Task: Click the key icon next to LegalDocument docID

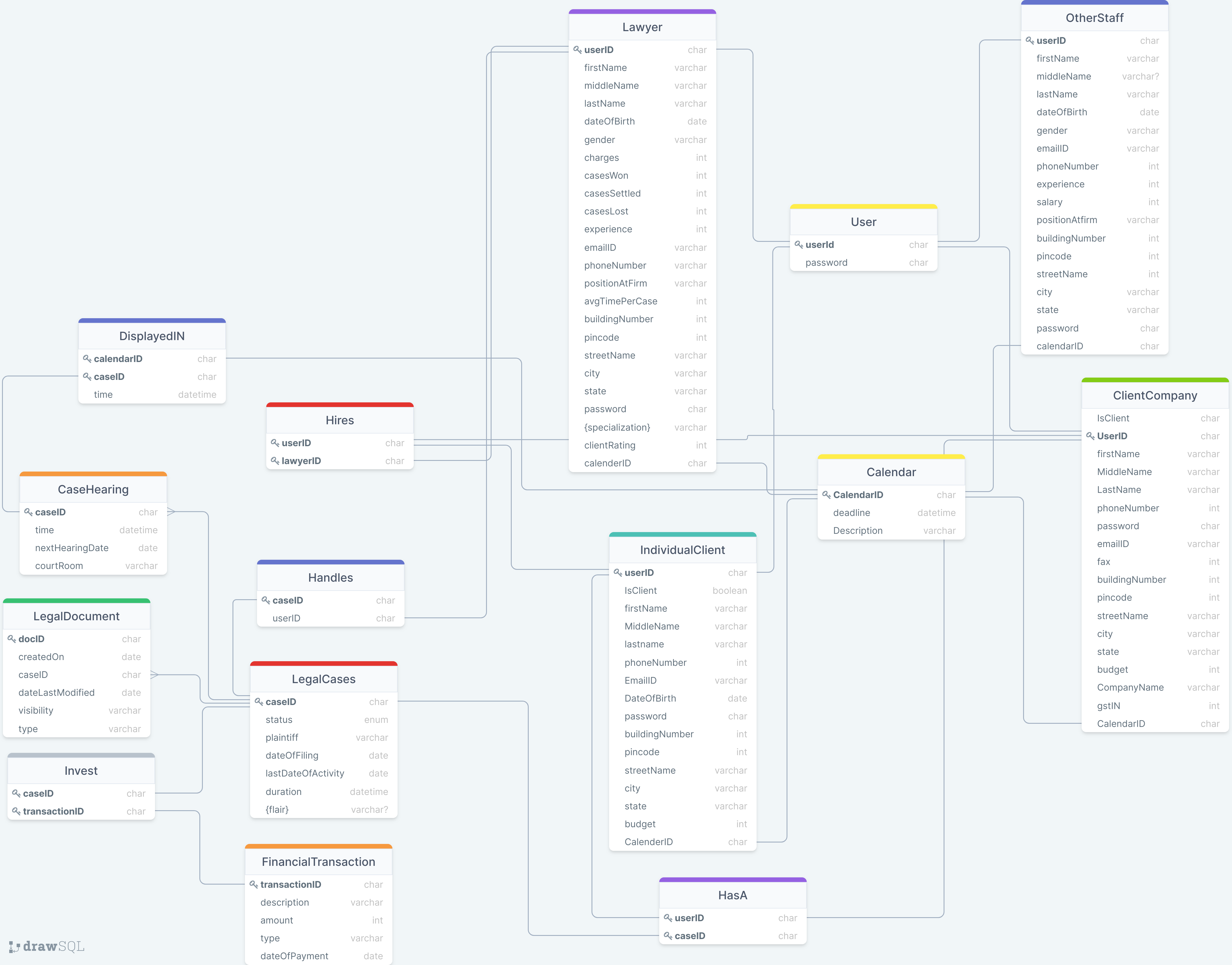Action: pyautogui.click(x=11, y=639)
